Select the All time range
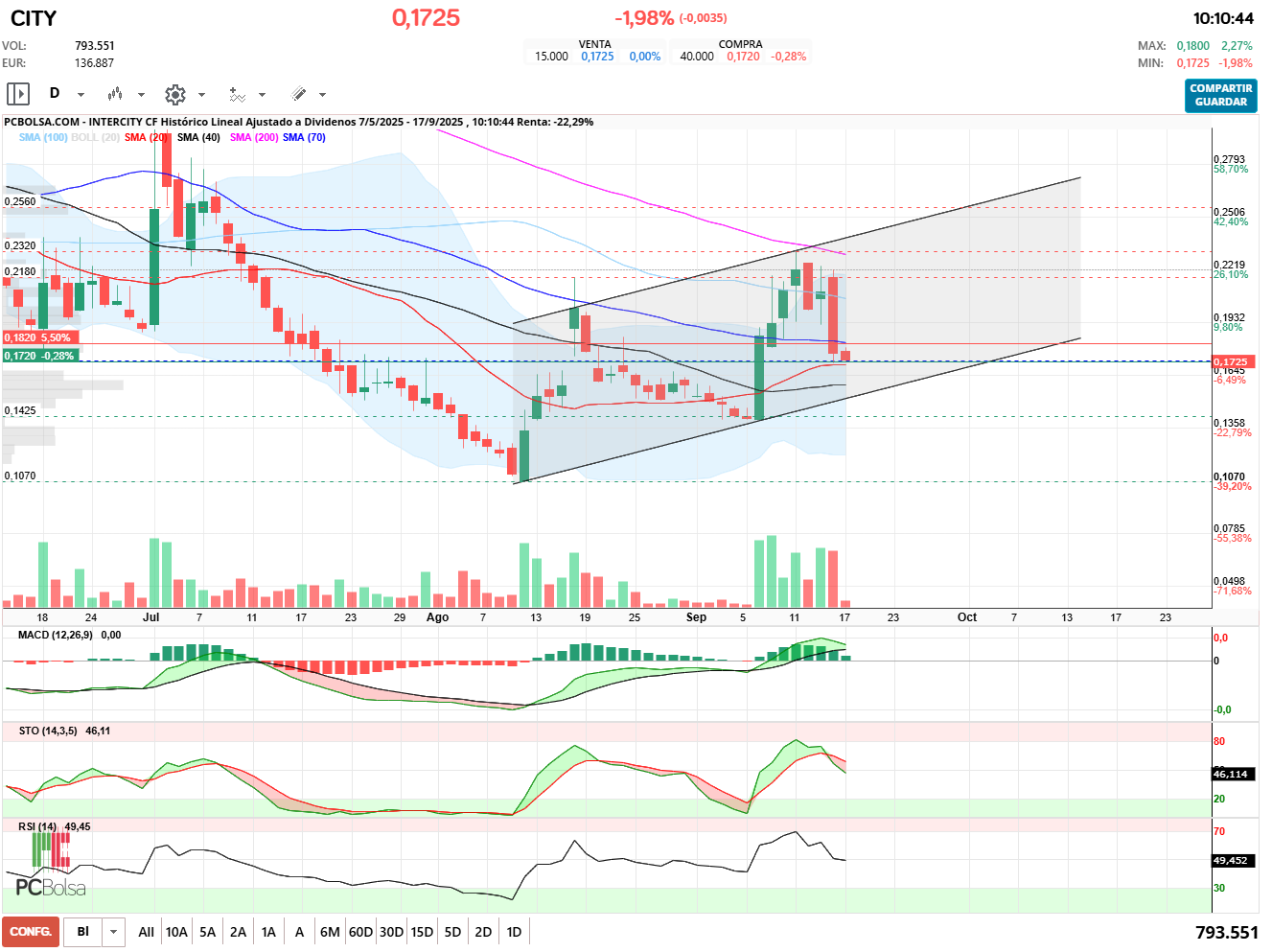The image size is (1272, 952). 146,932
